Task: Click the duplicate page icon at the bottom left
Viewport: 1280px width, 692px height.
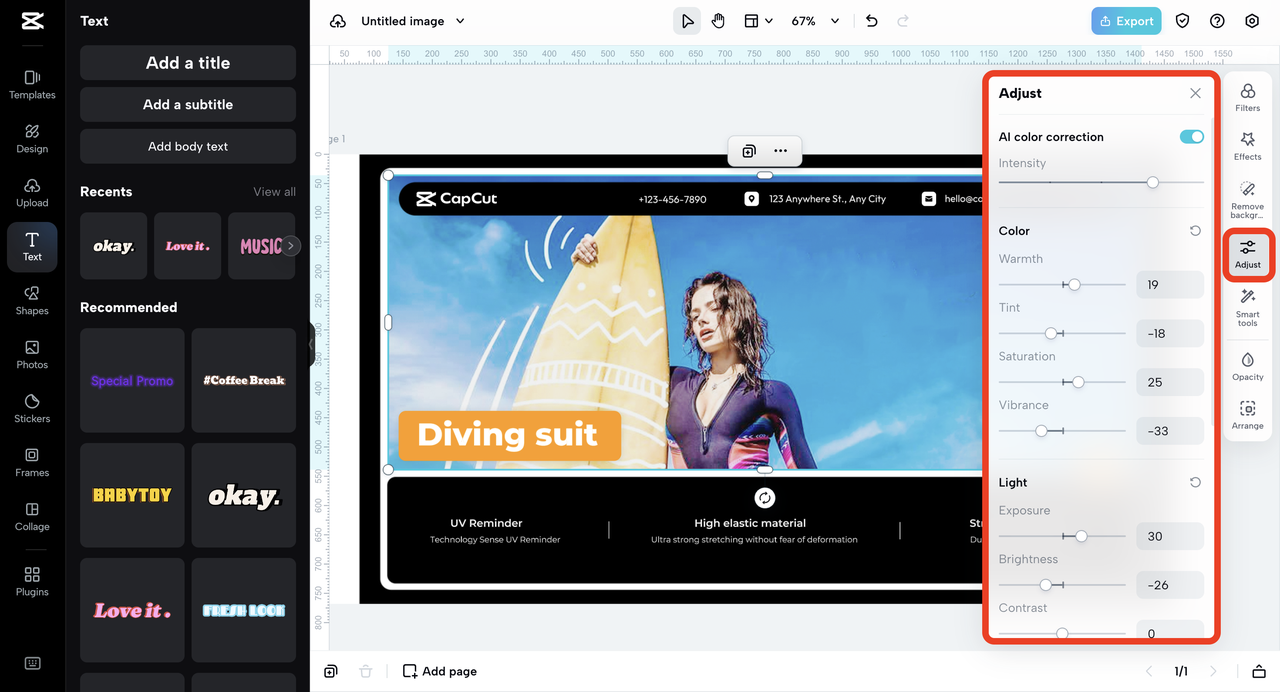Action: pyautogui.click(x=331, y=671)
